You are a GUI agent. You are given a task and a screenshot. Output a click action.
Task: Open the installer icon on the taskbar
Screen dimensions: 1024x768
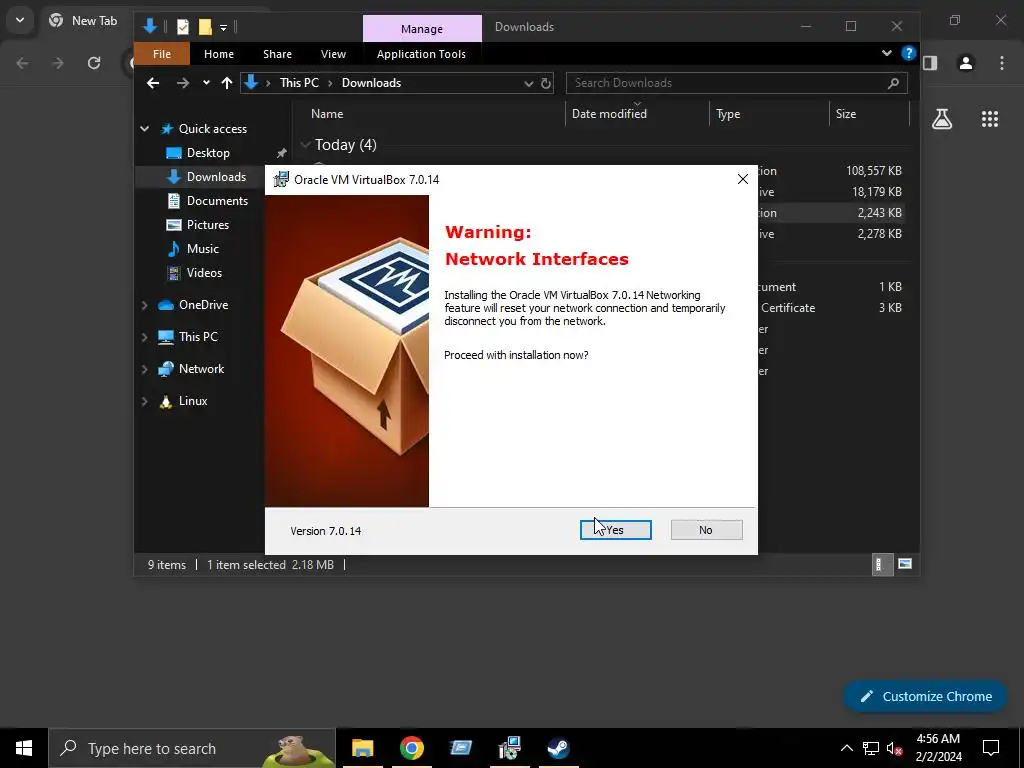pyautogui.click(x=509, y=748)
